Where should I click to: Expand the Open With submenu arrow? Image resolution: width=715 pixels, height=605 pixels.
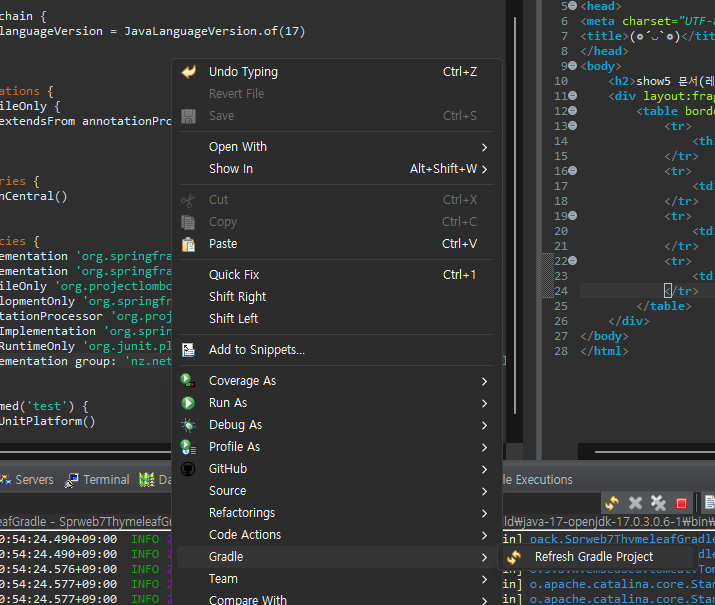(484, 147)
